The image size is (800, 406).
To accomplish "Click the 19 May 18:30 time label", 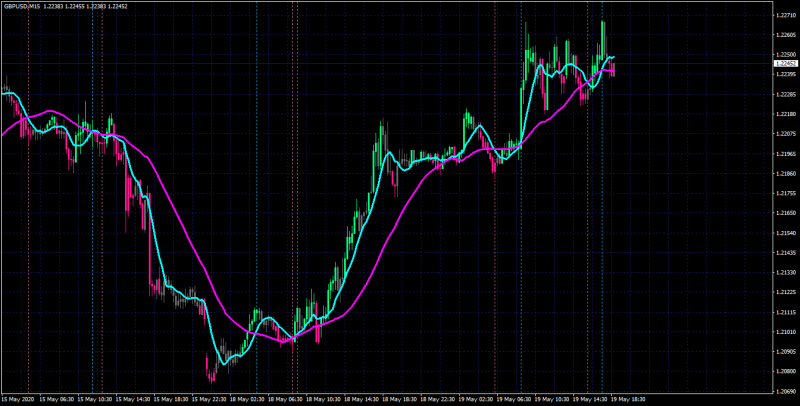I will [x=629, y=398].
